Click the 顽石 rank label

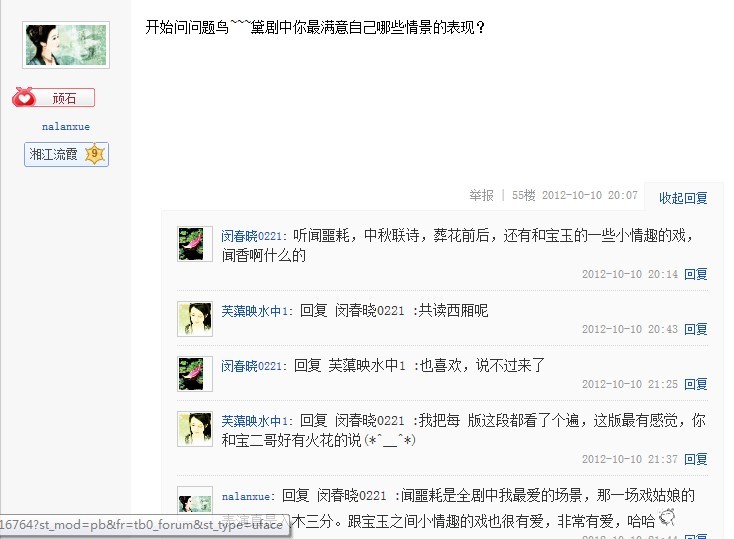coord(64,98)
